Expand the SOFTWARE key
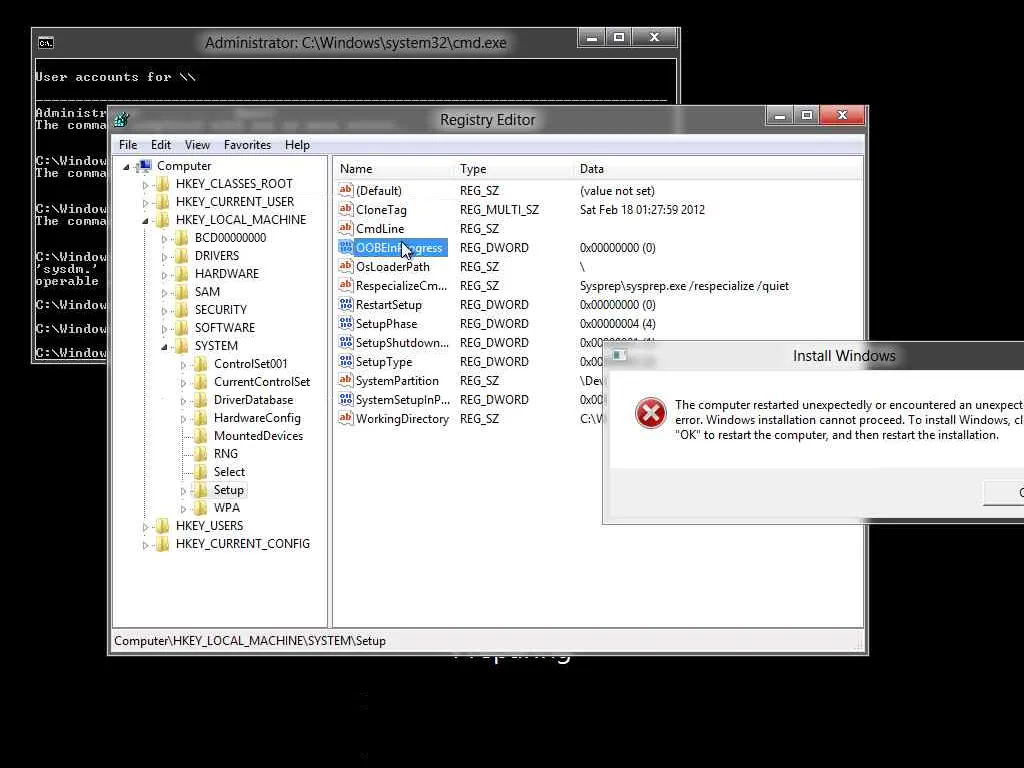The width and height of the screenshot is (1024, 768). tap(164, 329)
